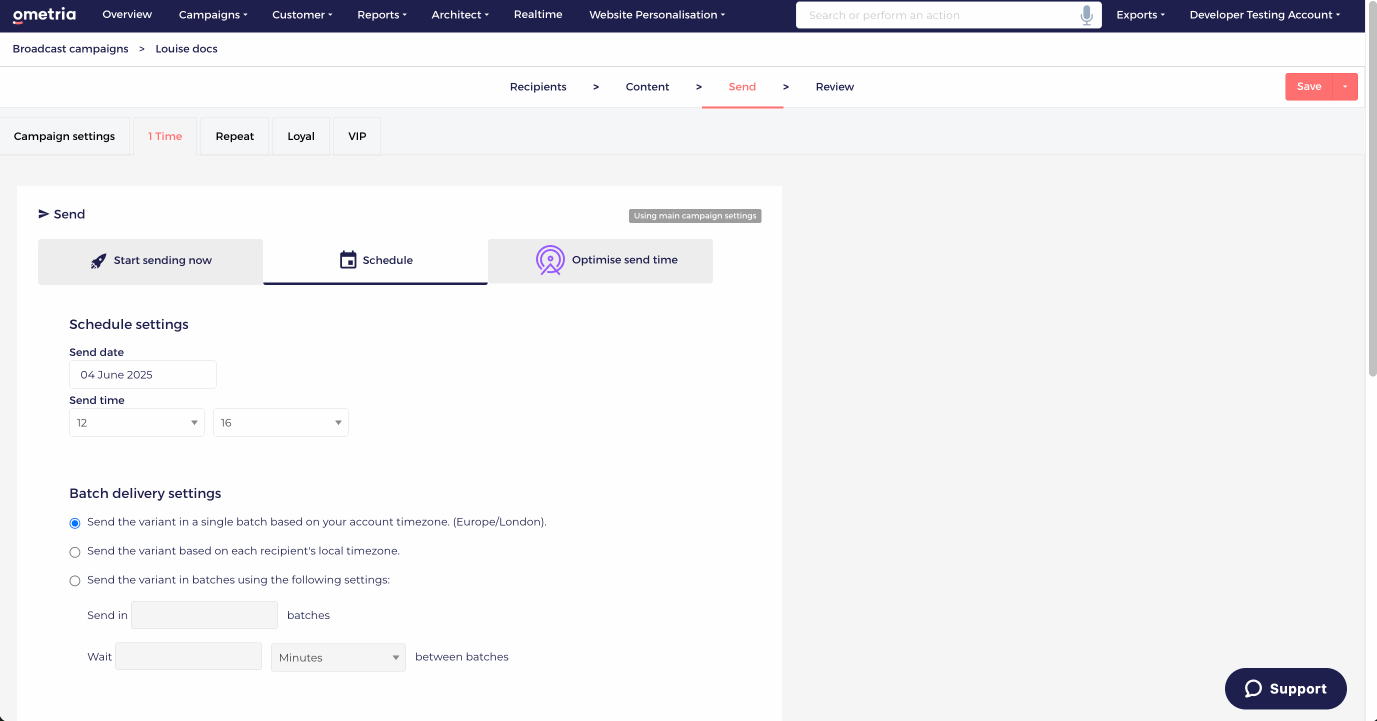Viewport: 1377px width, 721px height.
Task: Open the Exports menu
Action: point(1141,15)
